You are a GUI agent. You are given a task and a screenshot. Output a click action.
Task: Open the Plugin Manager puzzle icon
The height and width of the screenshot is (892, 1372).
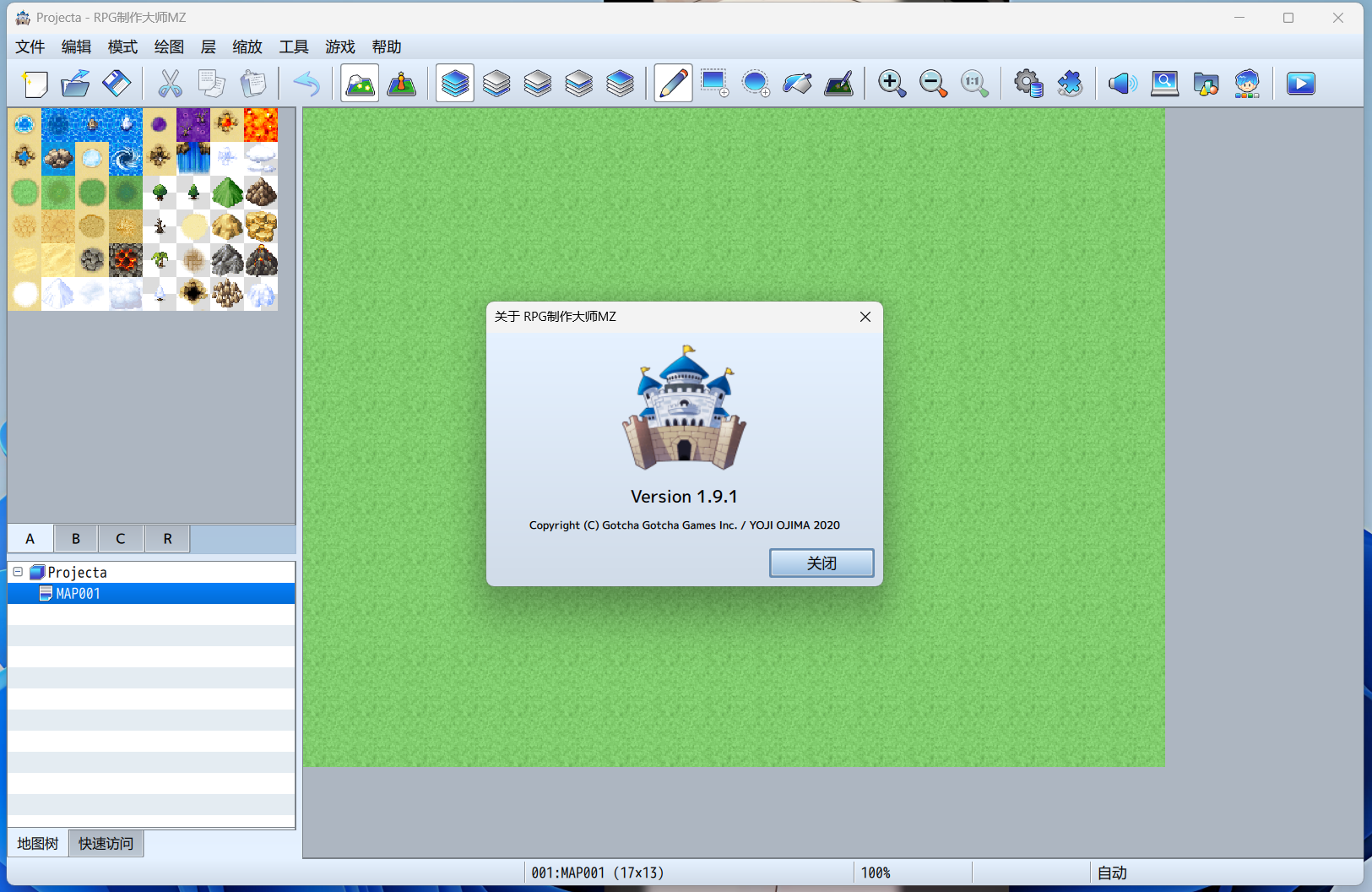[x=1070, y=84]
